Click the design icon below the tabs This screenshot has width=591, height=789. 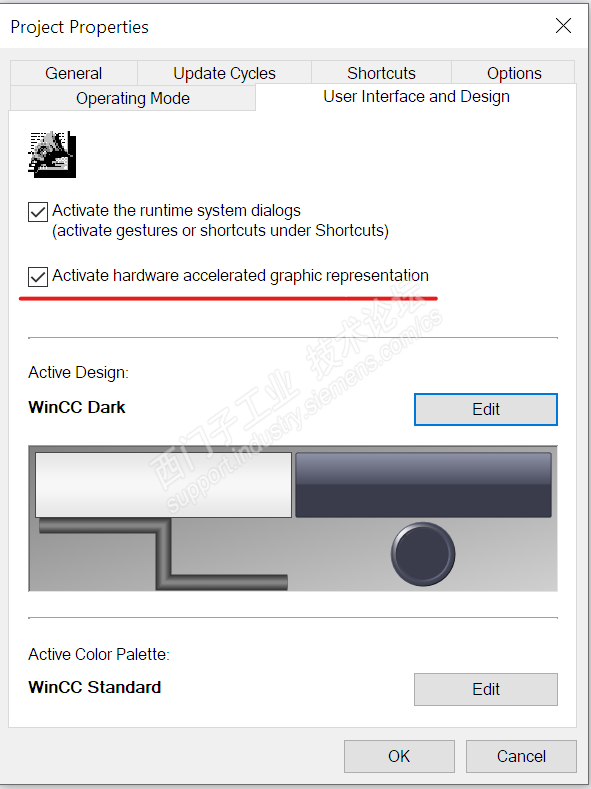(52, 154)
